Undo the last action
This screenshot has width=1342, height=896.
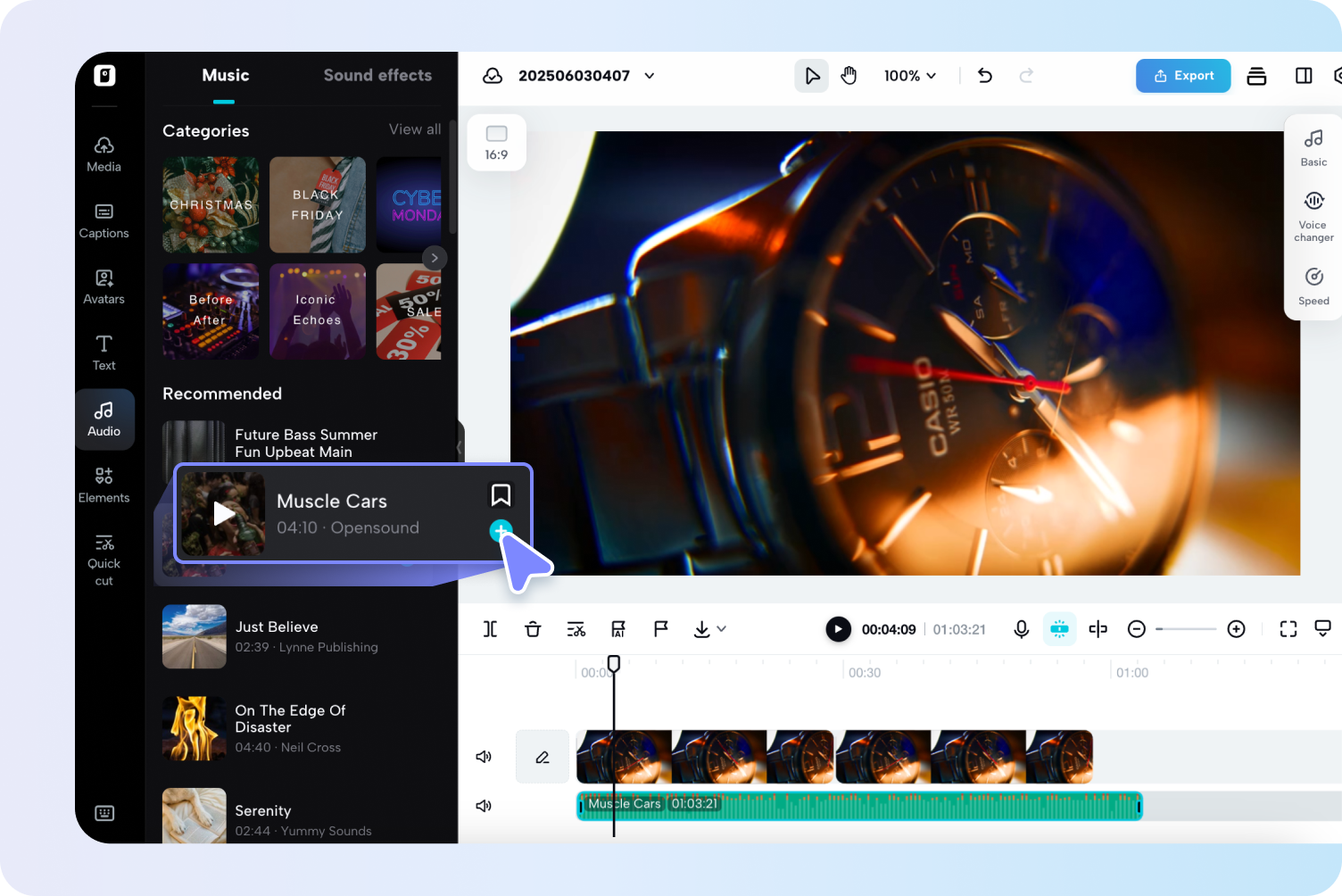985,76
